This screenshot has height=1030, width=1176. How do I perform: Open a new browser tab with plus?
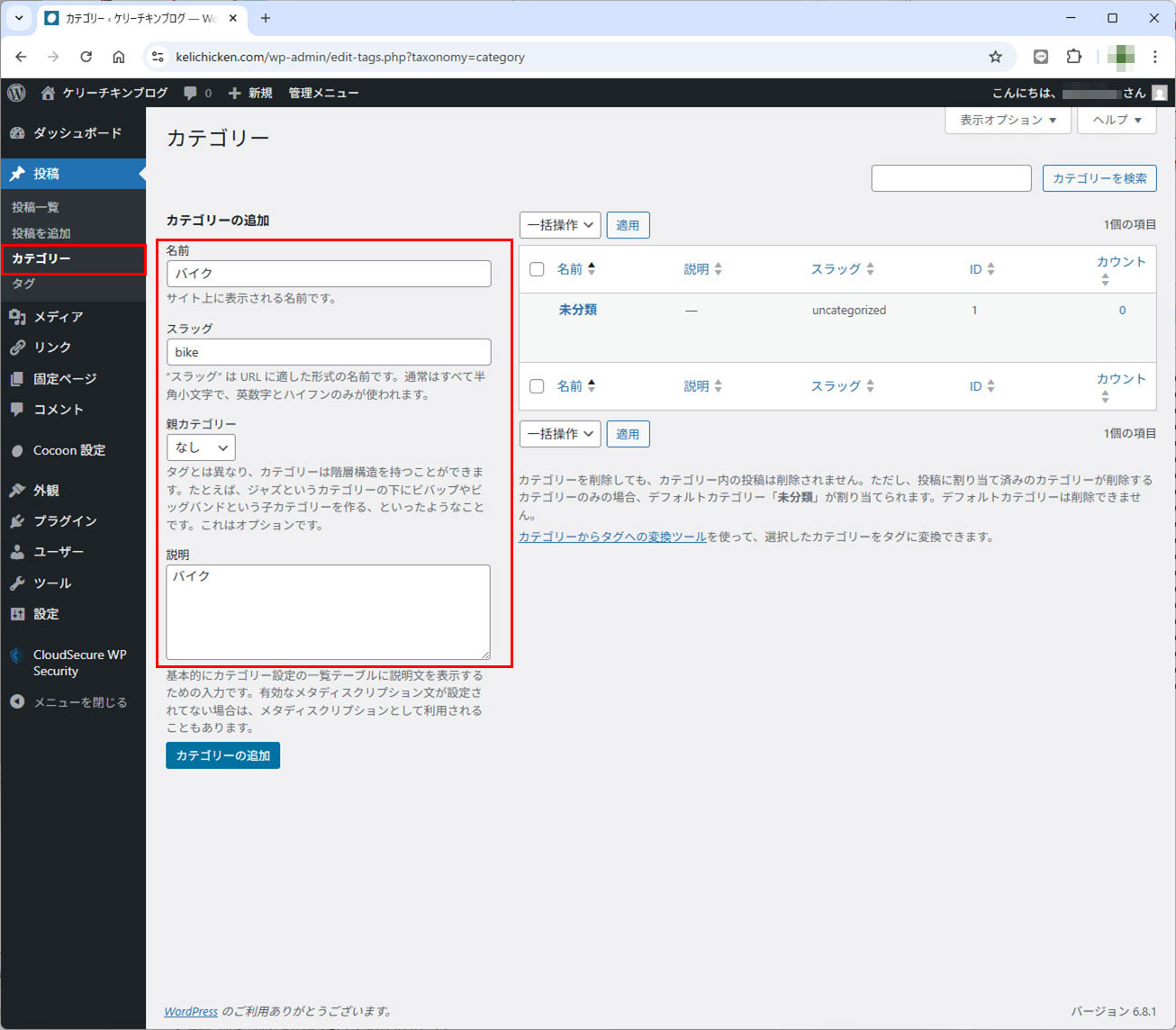(266, 18)
